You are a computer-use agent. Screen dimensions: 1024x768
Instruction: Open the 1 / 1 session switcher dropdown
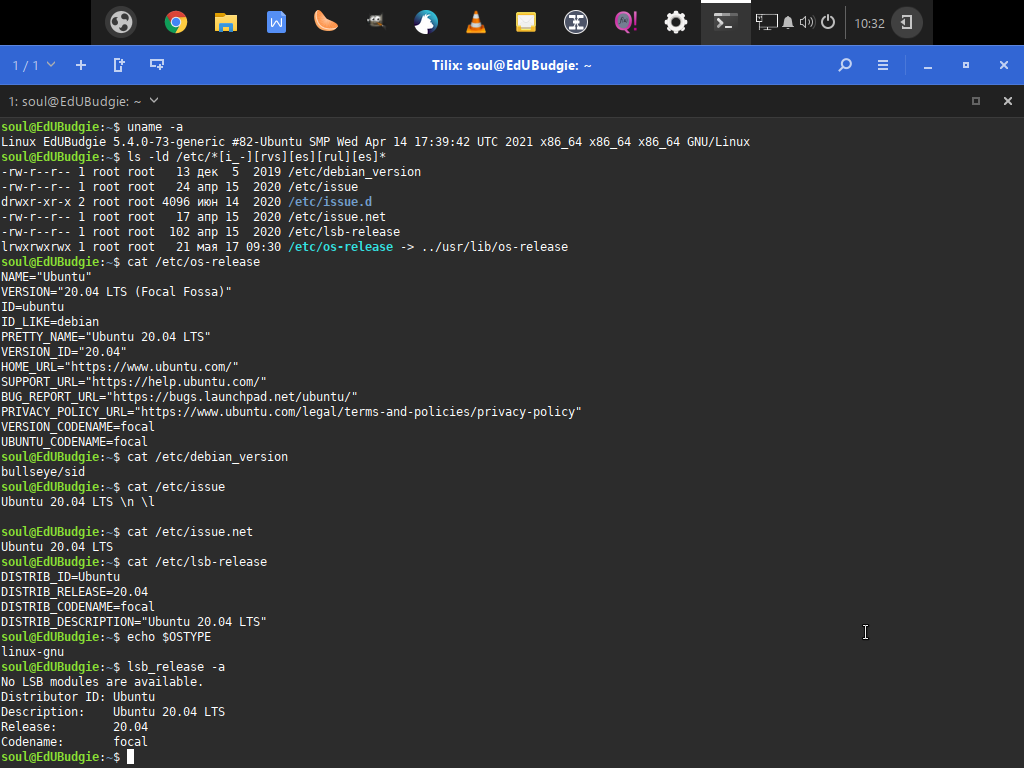[x=33, y=65]
